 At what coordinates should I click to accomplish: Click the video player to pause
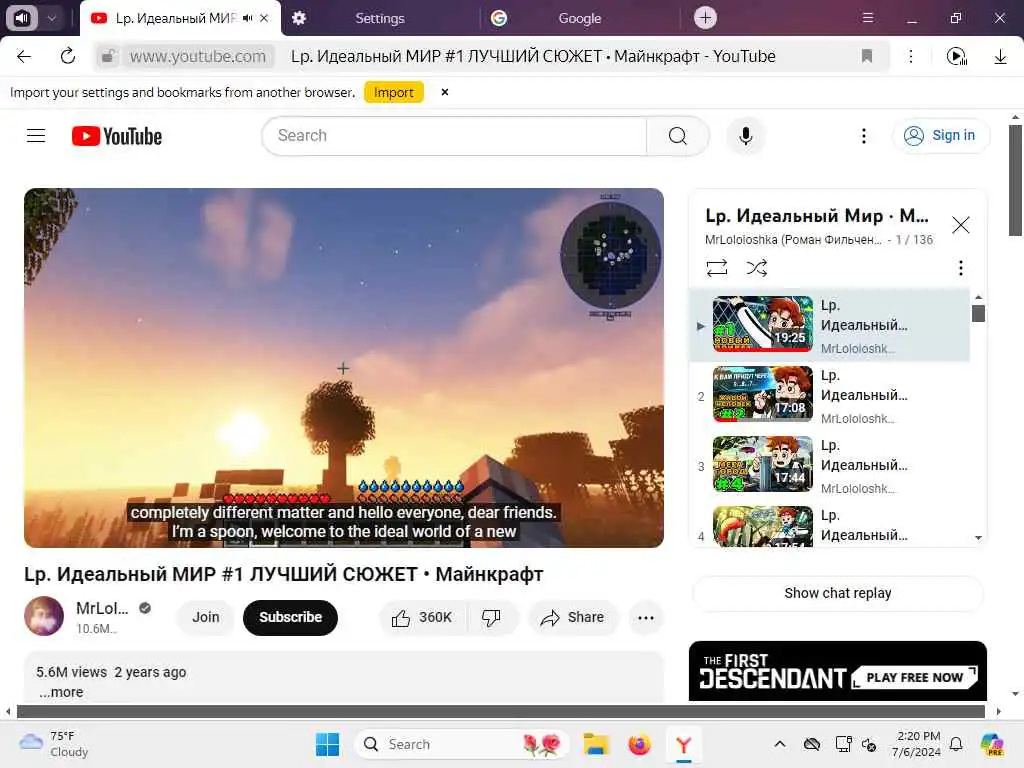(x=344, y=368)
